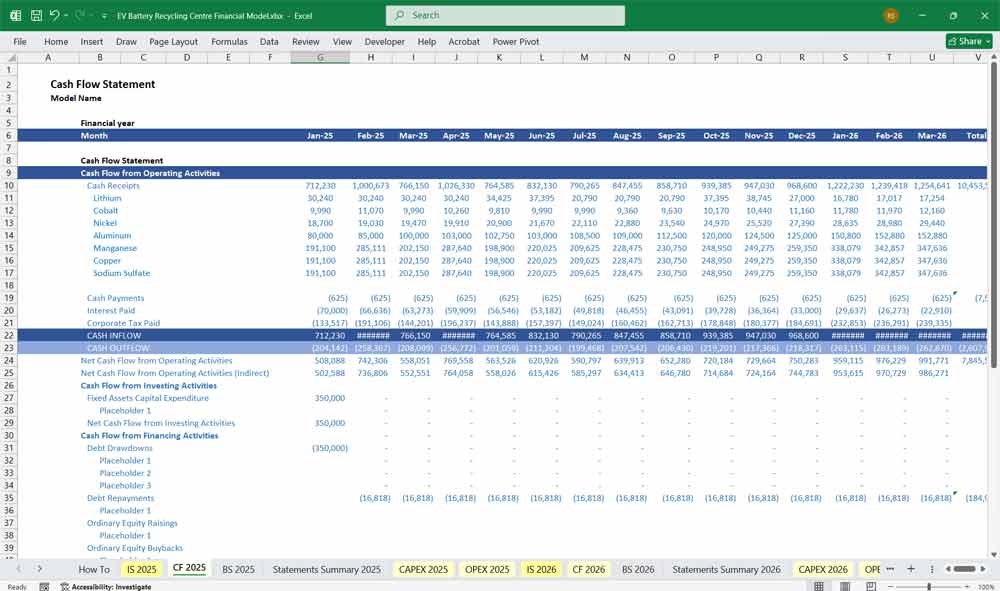The image size is (1000, 591).
Task: Open the Customize Quick Access Toolbar dropdown
Action: tap(105, 16)
